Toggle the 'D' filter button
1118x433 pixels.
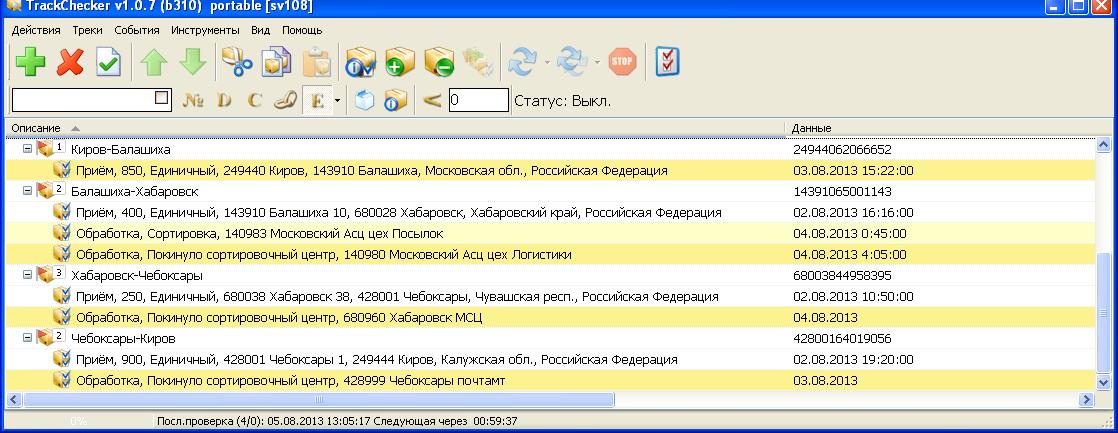[224, 100]
